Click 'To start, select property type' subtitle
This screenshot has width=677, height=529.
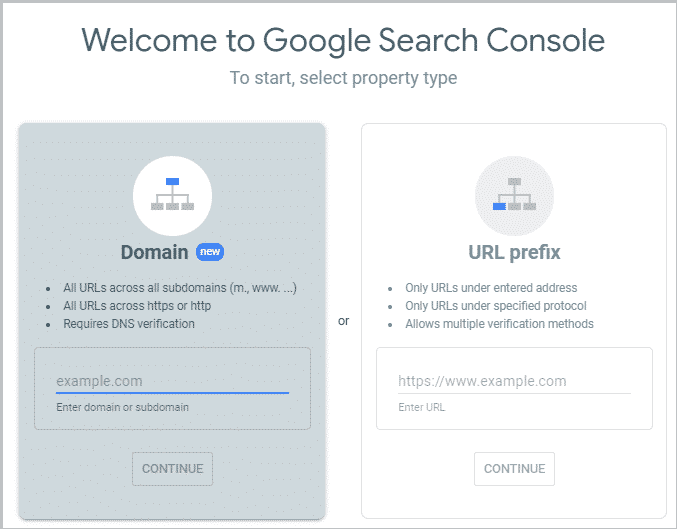tap(343, 78)
